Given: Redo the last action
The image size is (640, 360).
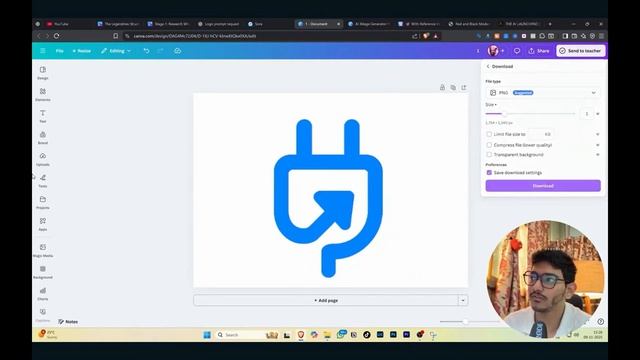Looking at the screenshot, I should pos(160,51).
